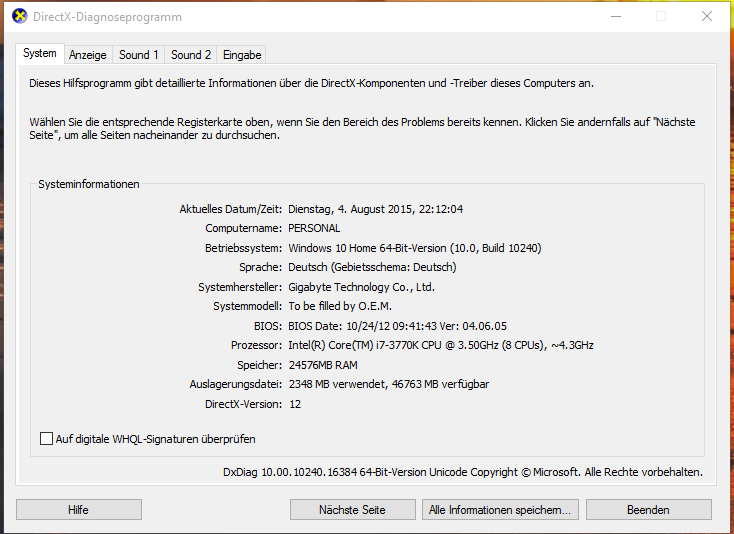This screenshot has width=734, height=534.
Task: Click the 24576MB RAM value
Action: 323,365
